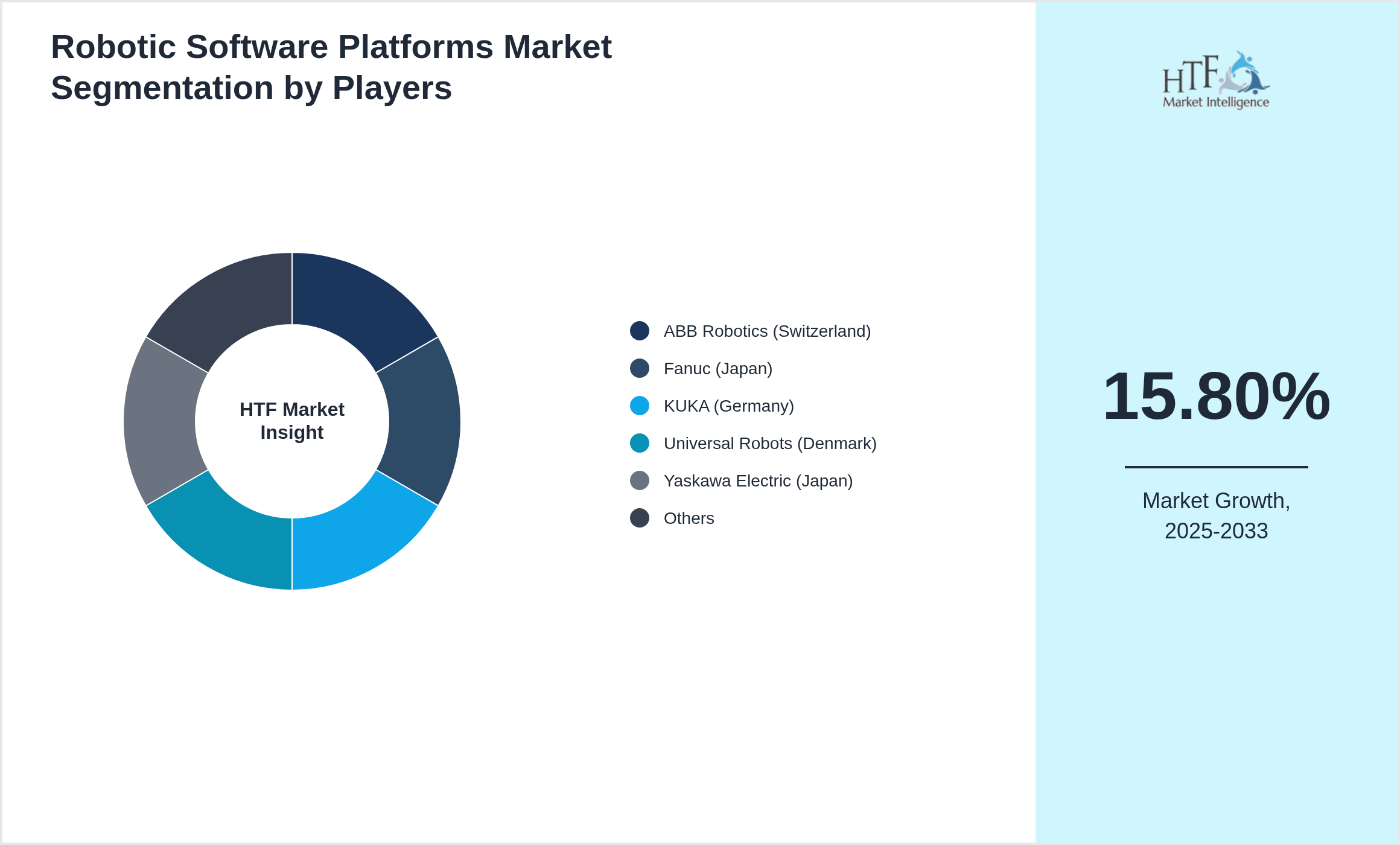1400x845 pixels.
Task: Click the Fanuc legend color dot
Action: click(x=640, y=368)
